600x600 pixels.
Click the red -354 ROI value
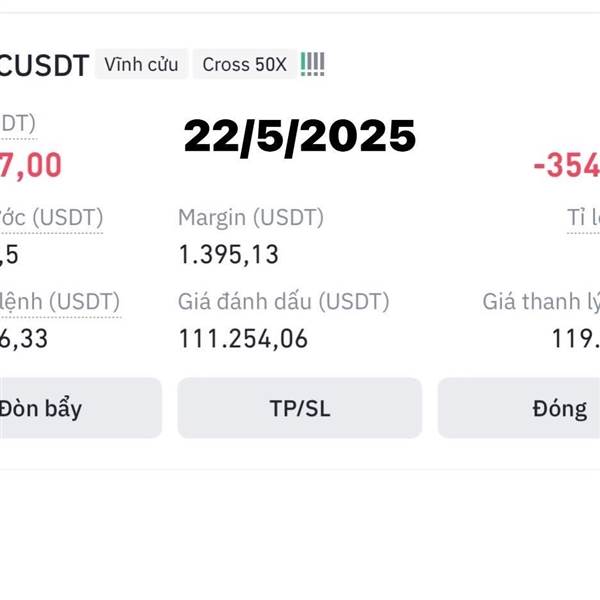pos(566,165)
